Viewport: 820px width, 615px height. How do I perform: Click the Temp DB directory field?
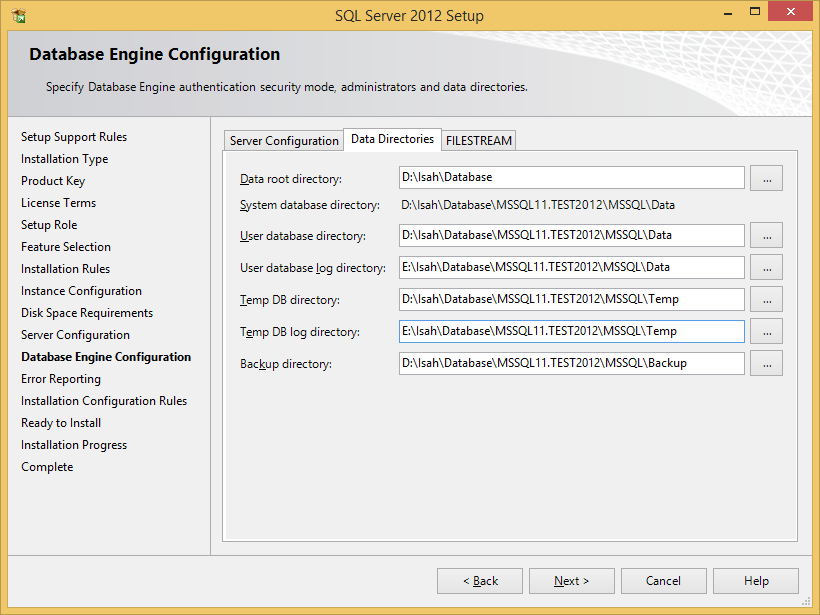pos(572,299)
